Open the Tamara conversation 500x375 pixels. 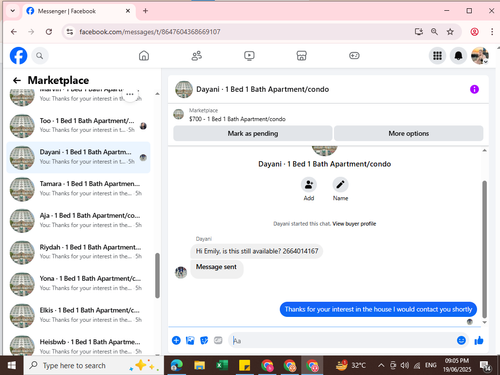click(x=78, y=189)
